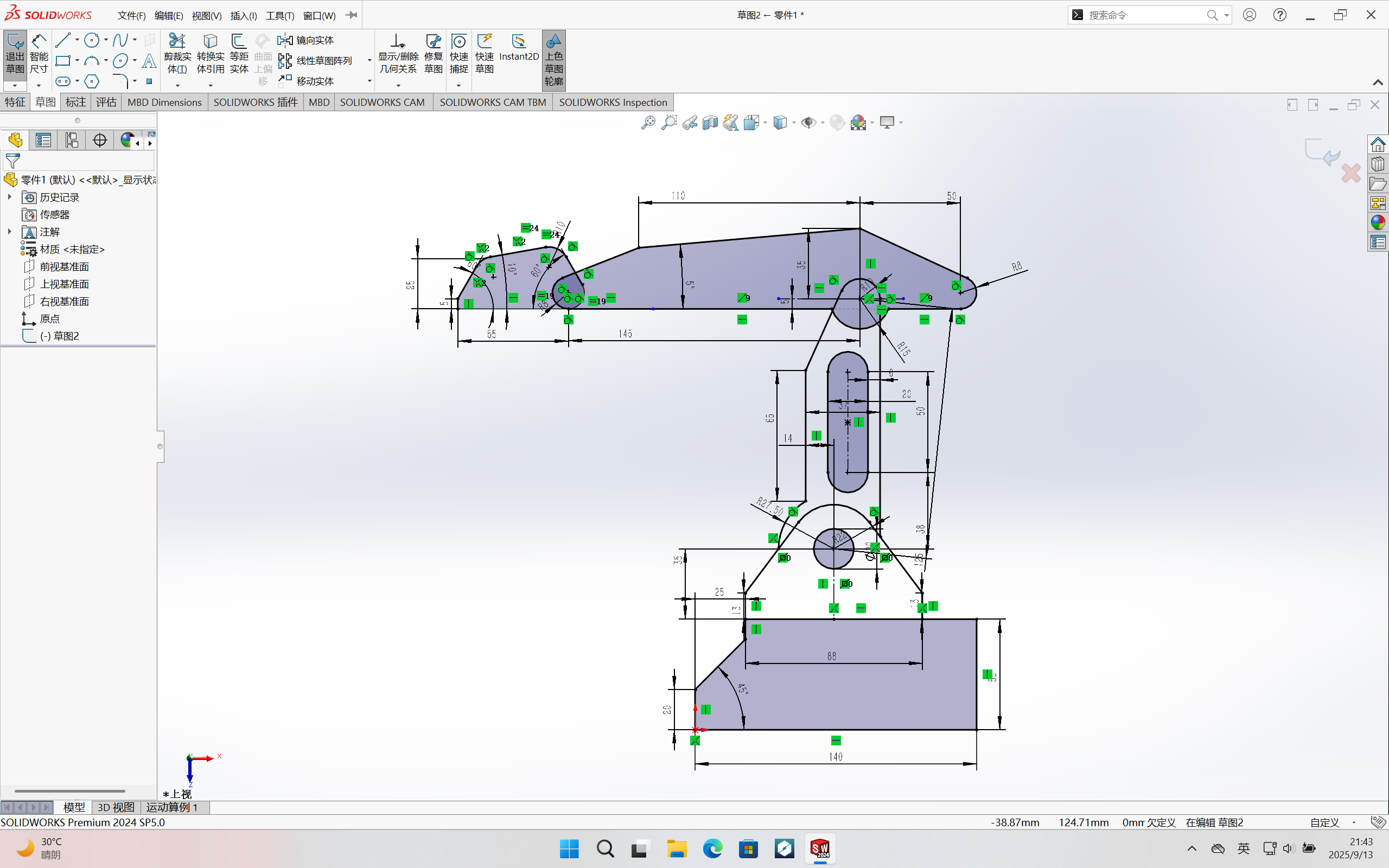Click Zoom to Fit in view toolbar

(x=648, y=122)
